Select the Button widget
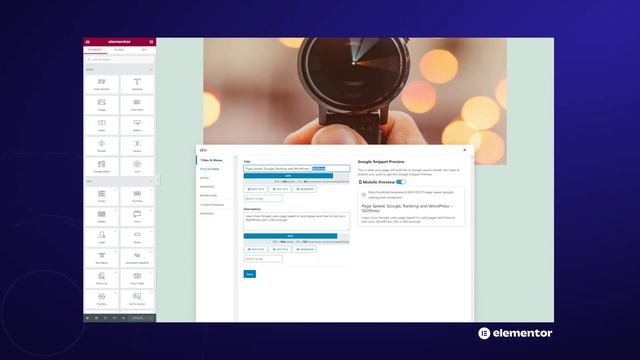640x360 pixels. pyautogui.click(x=137, y=125)
